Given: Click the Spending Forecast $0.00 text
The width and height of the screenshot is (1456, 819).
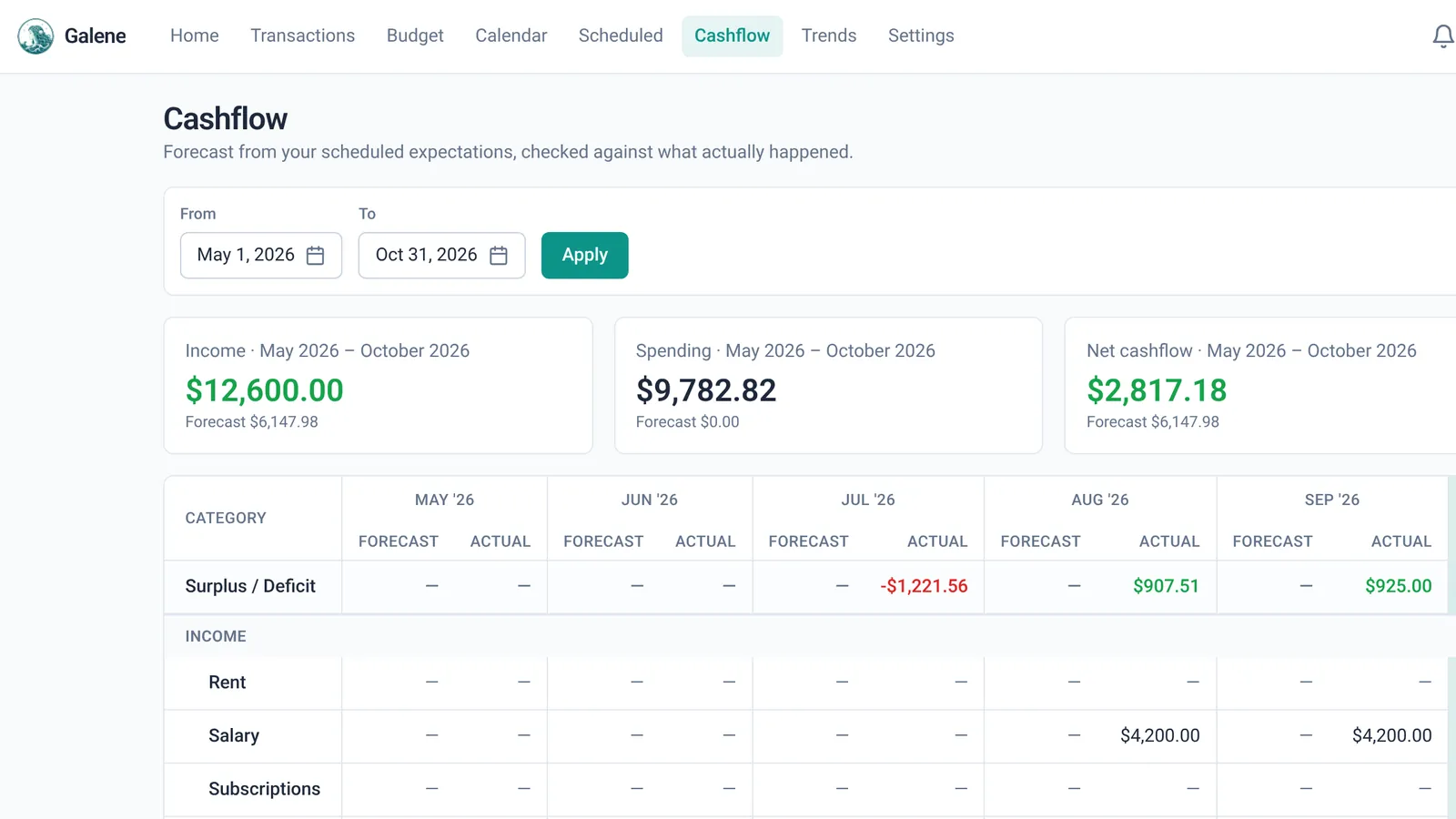Looking at the screenshot, I should [688, 422].
